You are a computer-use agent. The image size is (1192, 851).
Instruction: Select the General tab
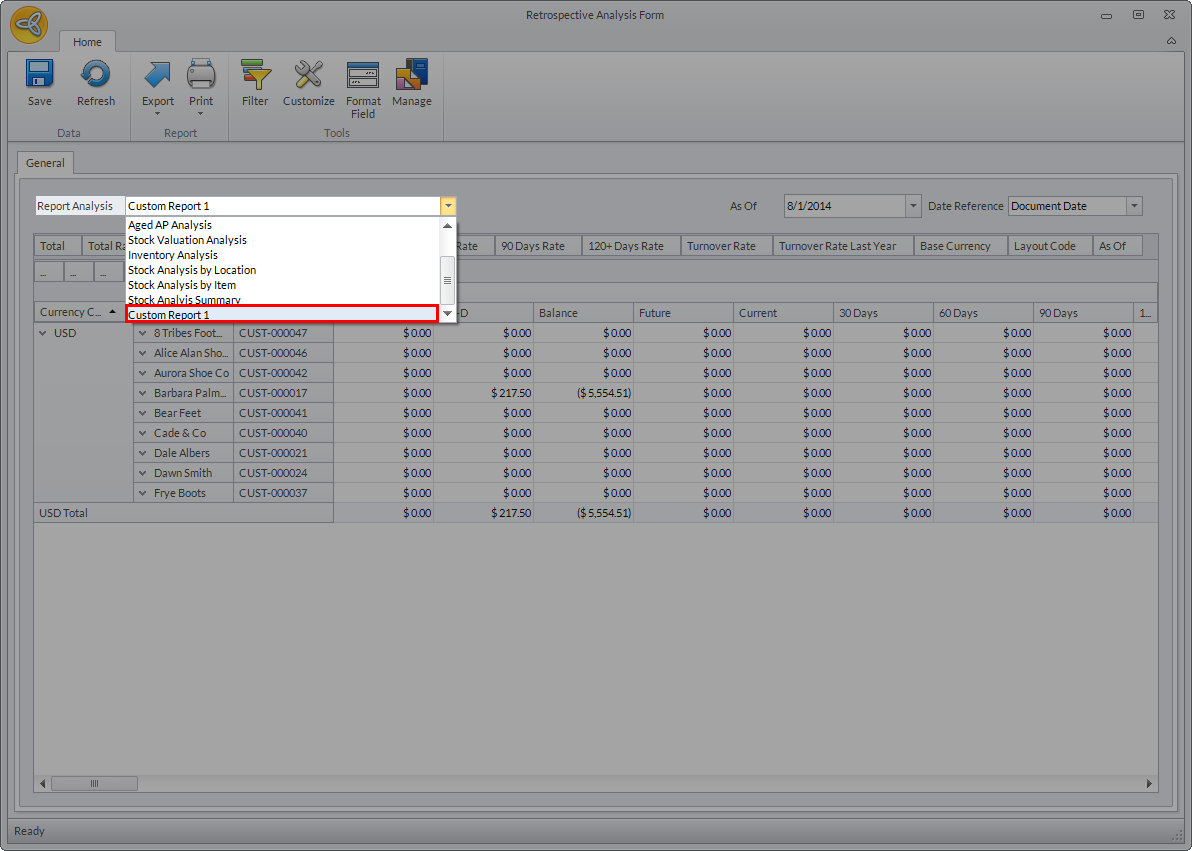point(45,163)
